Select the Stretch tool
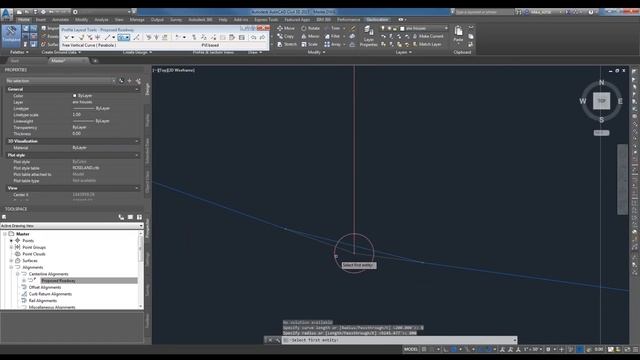 pyautogui.click(x=287, y=44)
